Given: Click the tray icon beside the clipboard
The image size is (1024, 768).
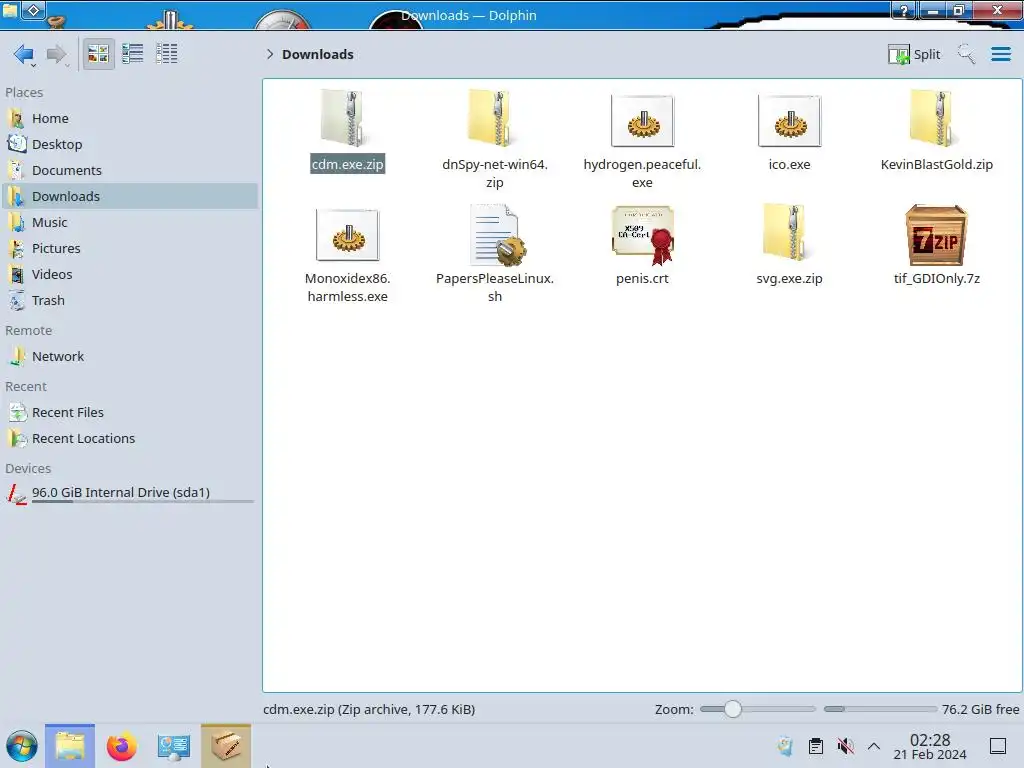Looking at the screenshot, I should tap(786, 746).
